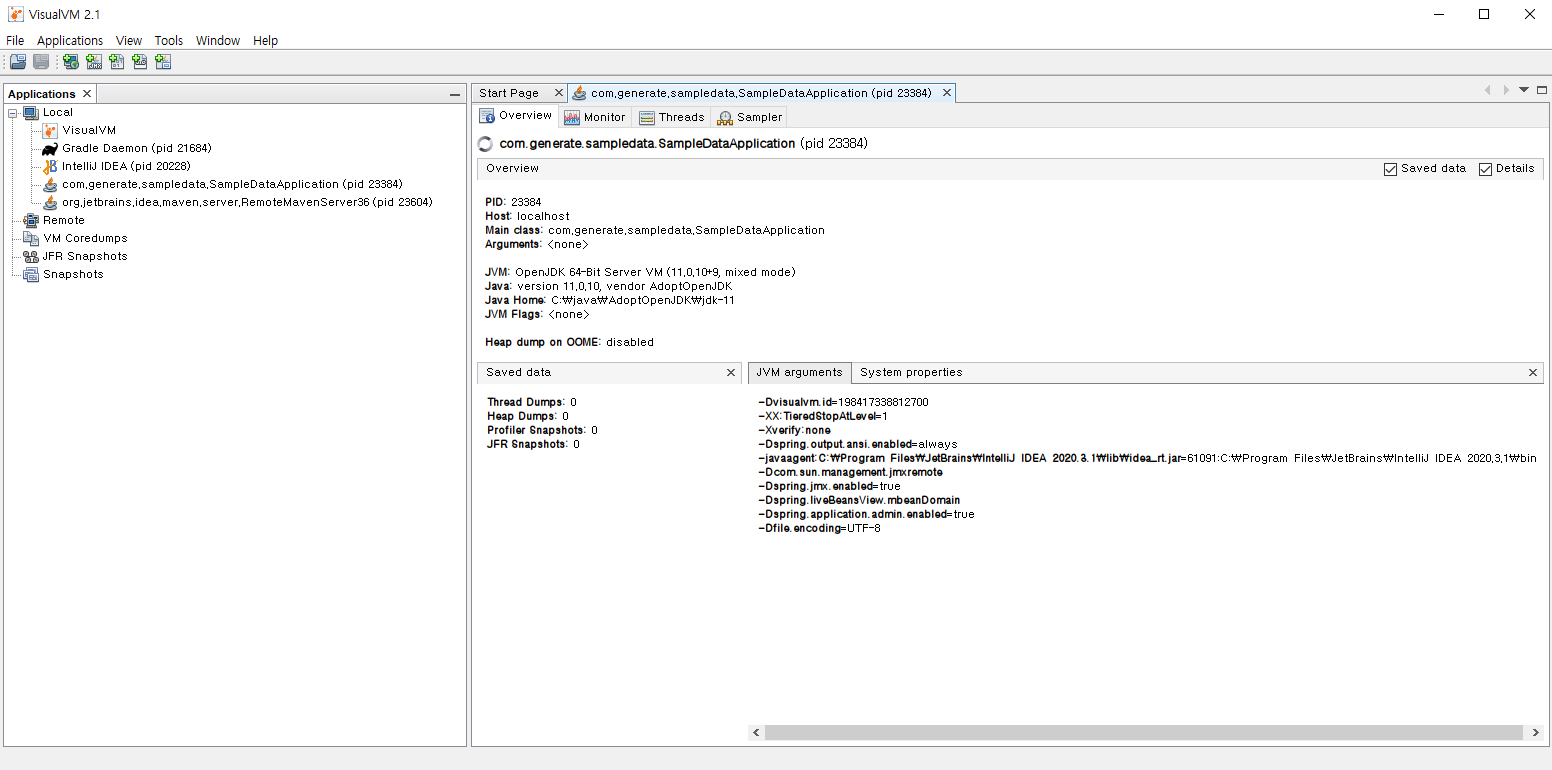
Task: Click the JFR Snapshots tree icon
Action: click(31, 256)
